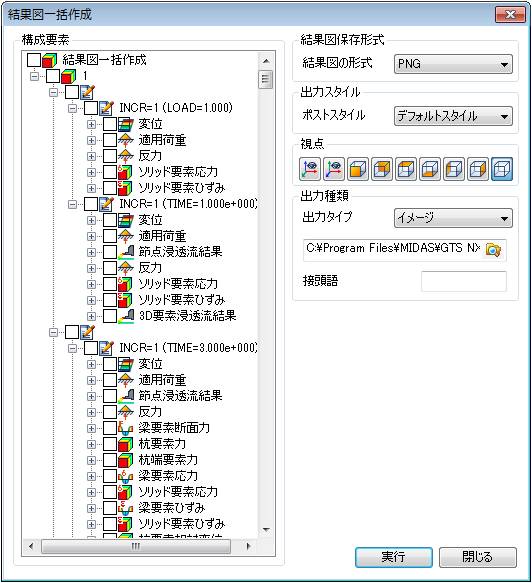Select the top face view cube icon
Screen dimensions: 532x583
[x=406, y=169]
